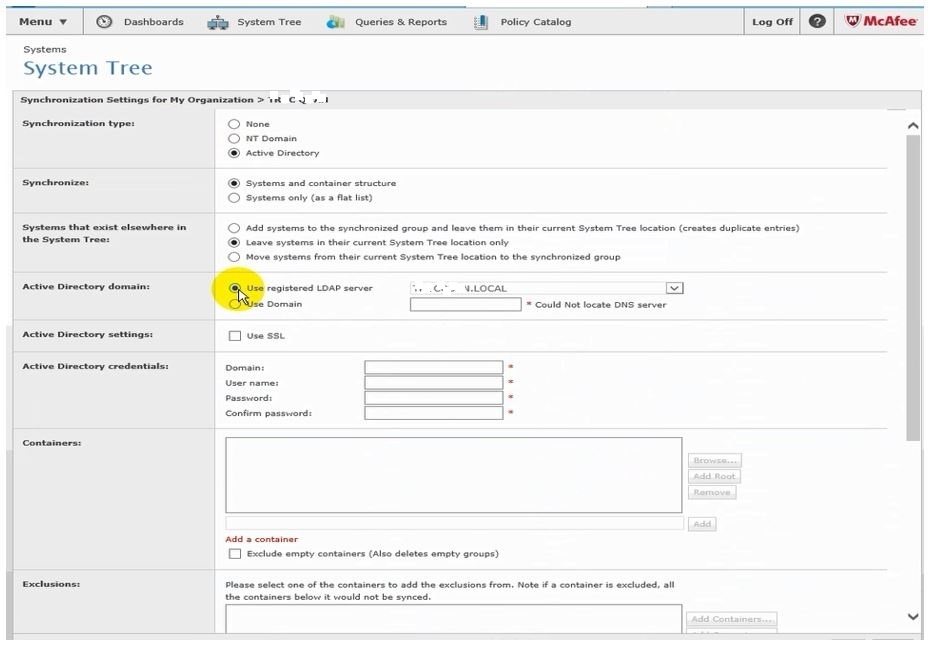The height and width of the screenshot is (648, 930).
Task: Click the Browse... button for containers
Action: tap(714, 461)
